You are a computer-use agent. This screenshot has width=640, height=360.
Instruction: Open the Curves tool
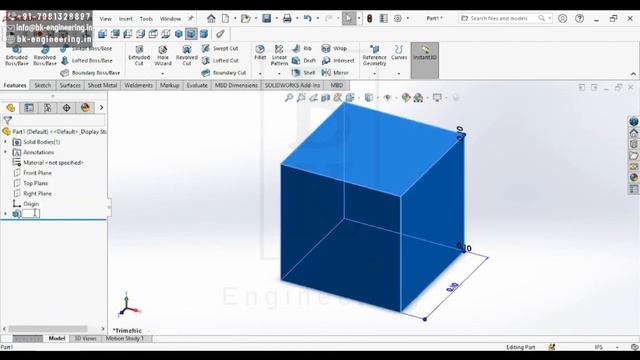tap(399, 53)
